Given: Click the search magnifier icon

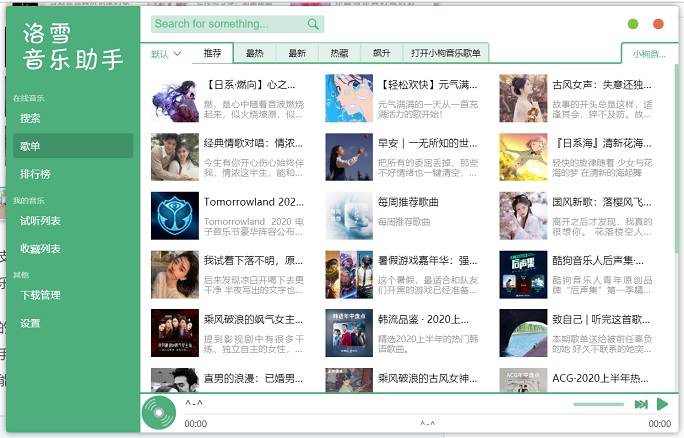Looking at the screenshot, I should (x=313, y=24).
